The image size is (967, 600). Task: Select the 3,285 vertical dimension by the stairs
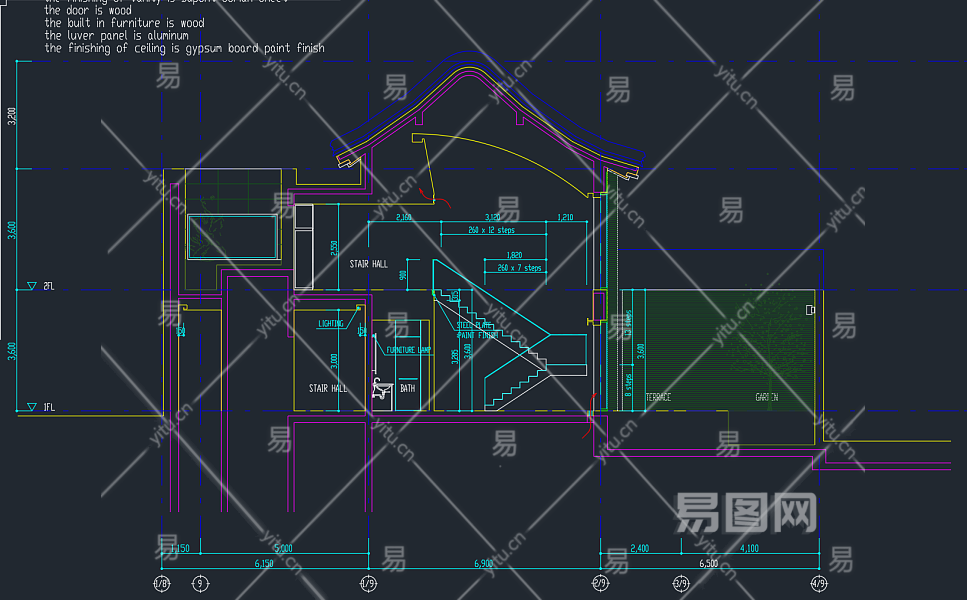coord(455,356)
